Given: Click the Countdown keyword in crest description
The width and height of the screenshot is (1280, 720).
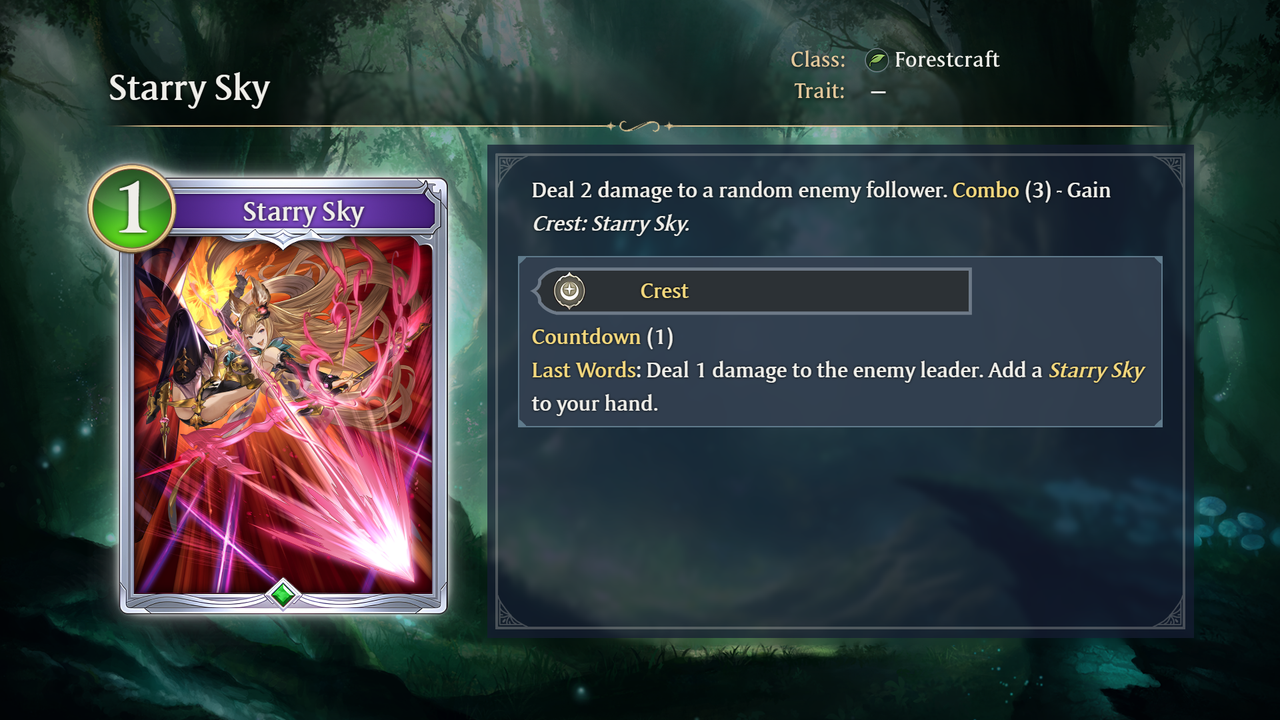Looking at the screenshot, I should pos(586,337).
